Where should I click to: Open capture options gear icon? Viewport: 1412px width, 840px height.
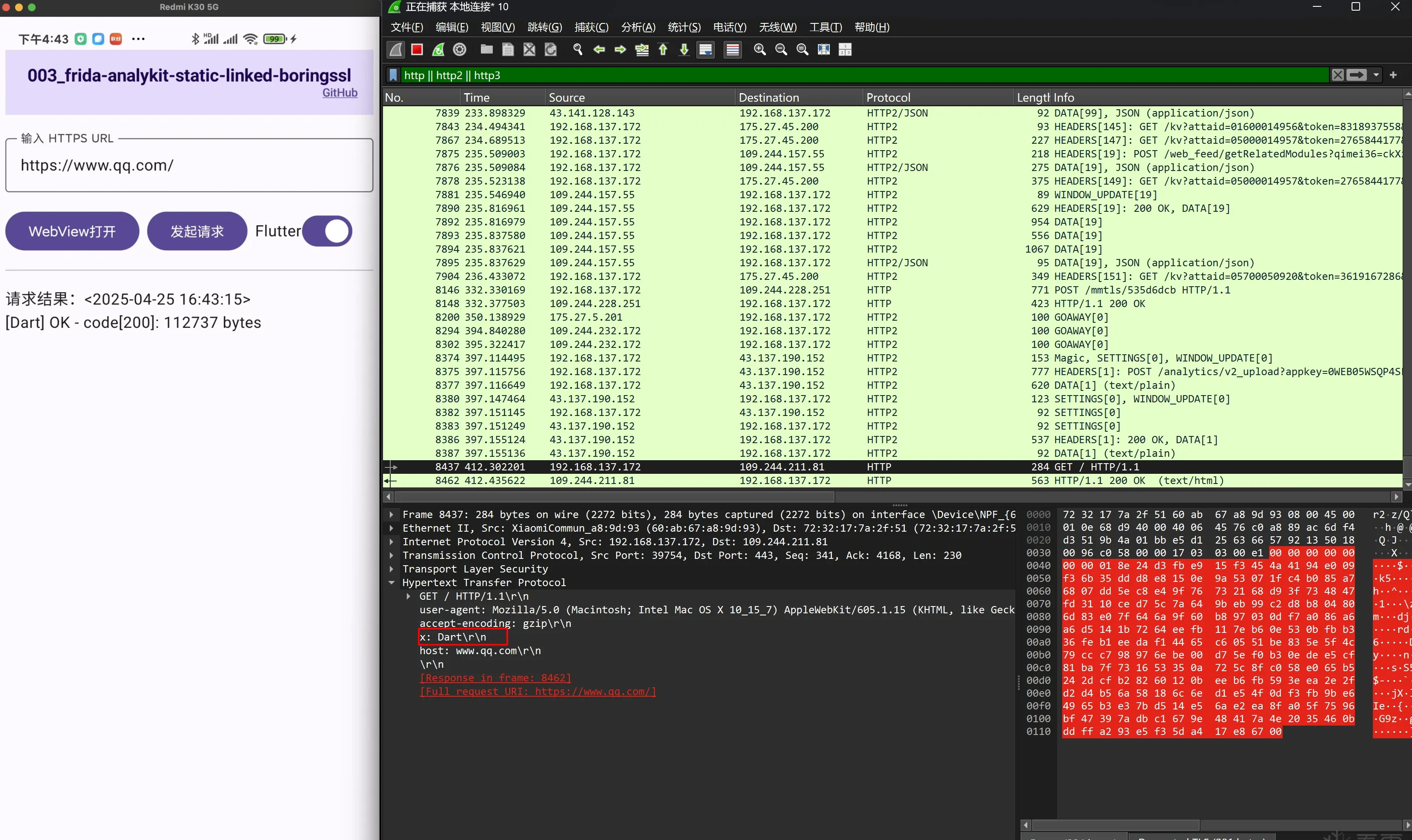pyautogui.click(x=460, y=50)
